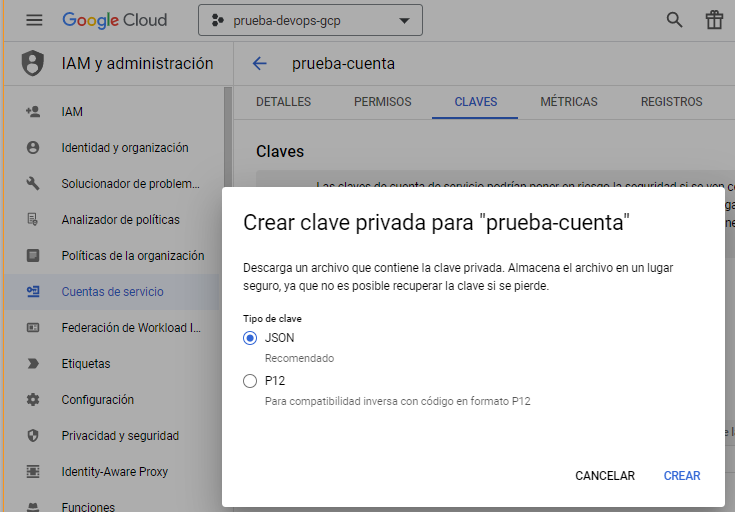Viewport: 735px width, 512px height.
Task: Open the MÉTRICAS tab
Action: click(x=568, y=102)
